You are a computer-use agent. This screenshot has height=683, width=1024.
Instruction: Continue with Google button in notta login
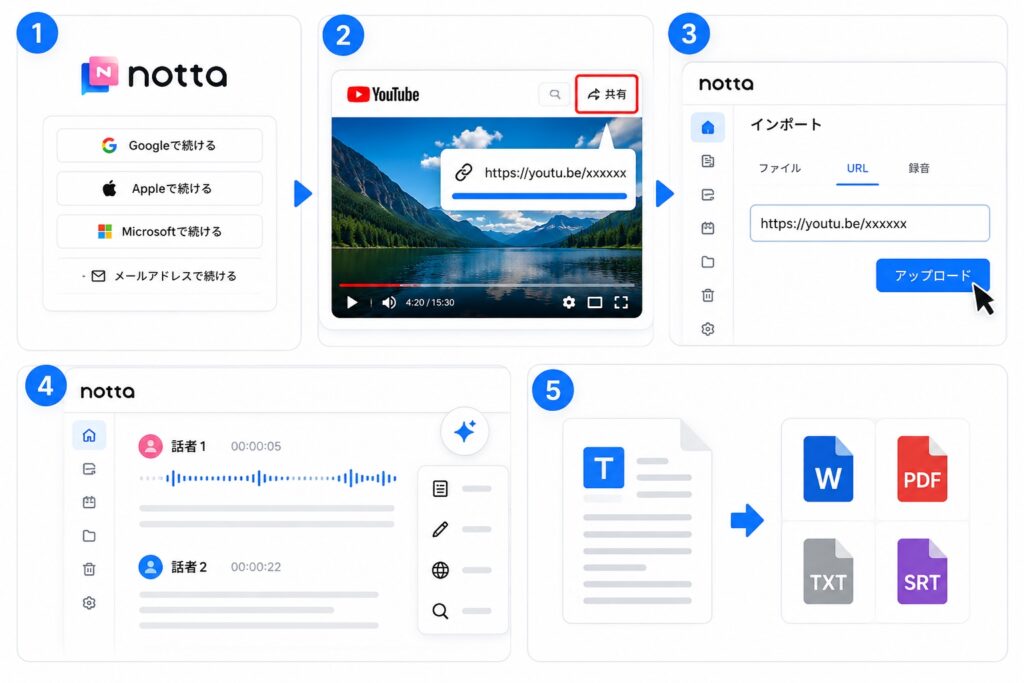pyautogui.click(x=159, y=145)
